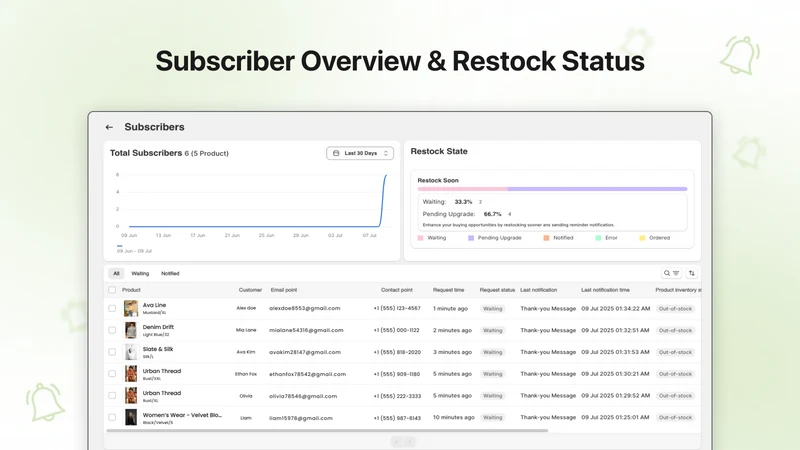Select the Denim Drift row checkbox
800x450 pixels.
coord(112,330)
